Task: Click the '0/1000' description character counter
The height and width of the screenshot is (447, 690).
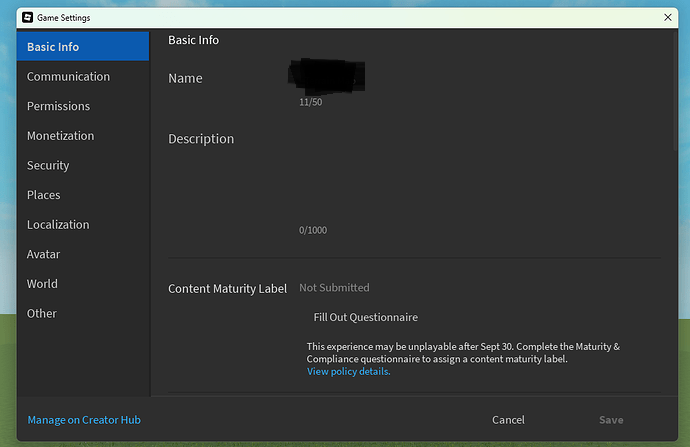Action: point(313,230)
